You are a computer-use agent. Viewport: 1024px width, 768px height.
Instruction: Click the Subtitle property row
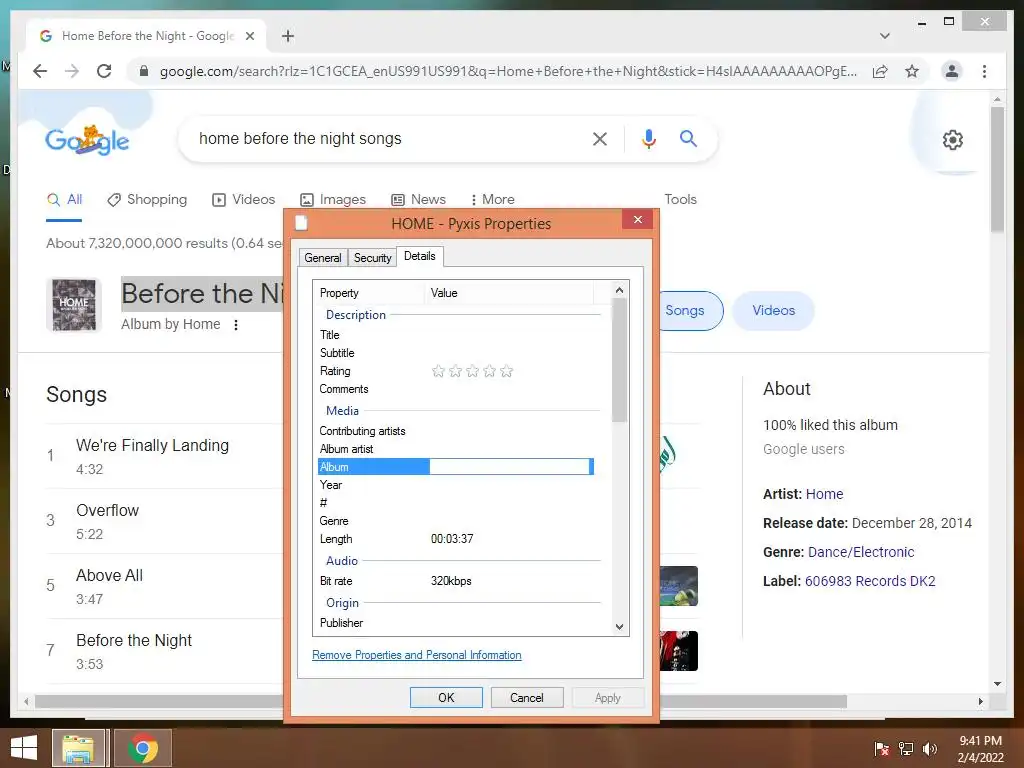[x=455, y=353]
